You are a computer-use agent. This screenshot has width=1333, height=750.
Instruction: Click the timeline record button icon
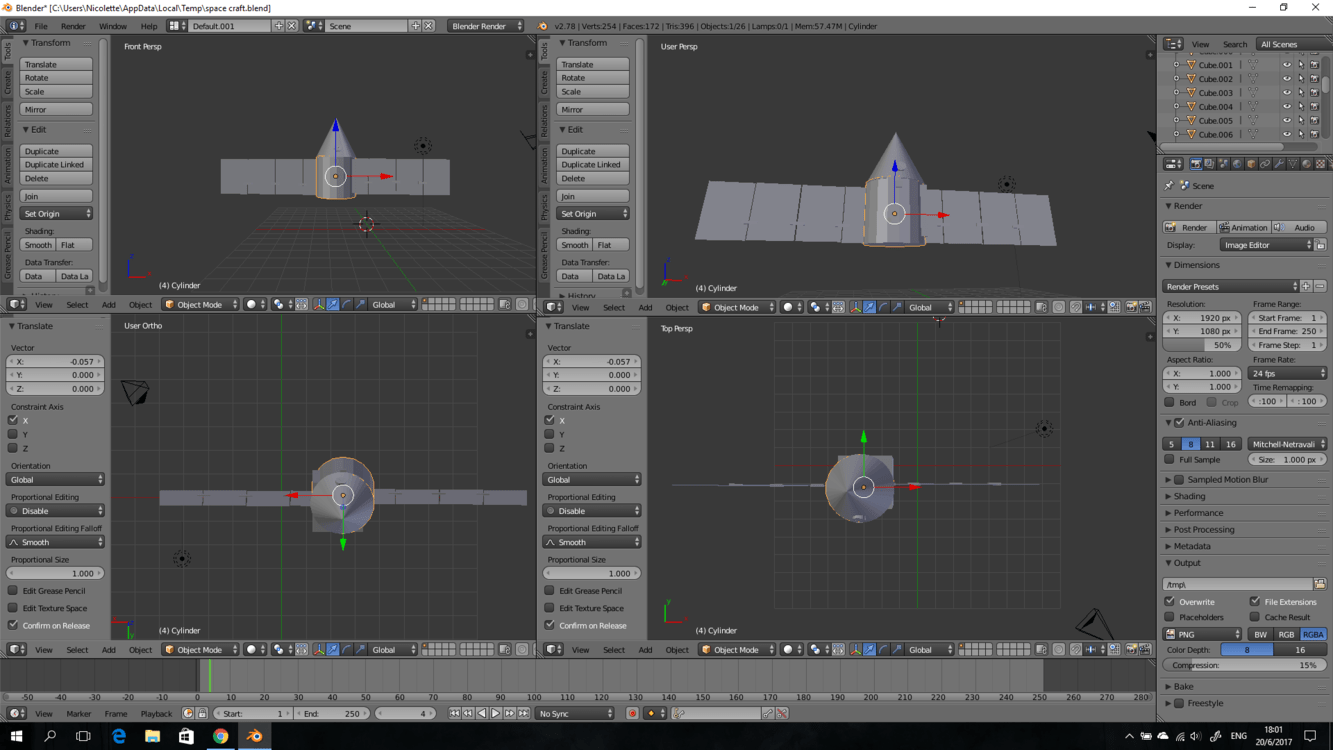(632, 714)
